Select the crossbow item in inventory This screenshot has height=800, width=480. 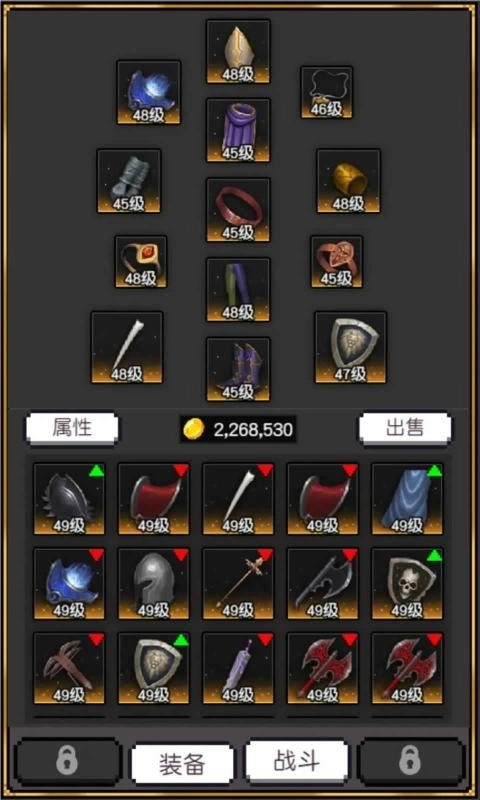(69, 668)
